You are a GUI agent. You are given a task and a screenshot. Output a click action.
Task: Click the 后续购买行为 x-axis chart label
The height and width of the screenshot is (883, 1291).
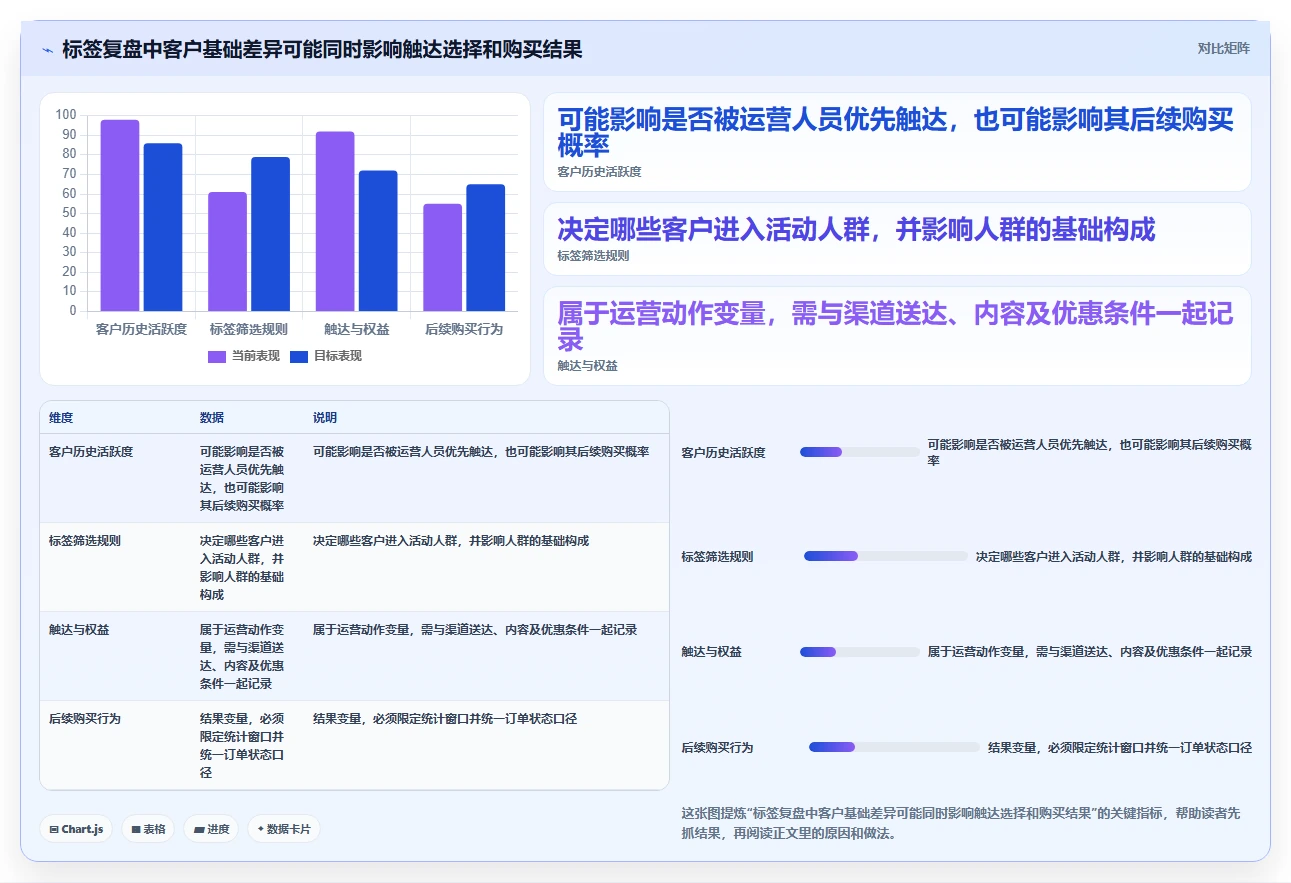point(464,329)
